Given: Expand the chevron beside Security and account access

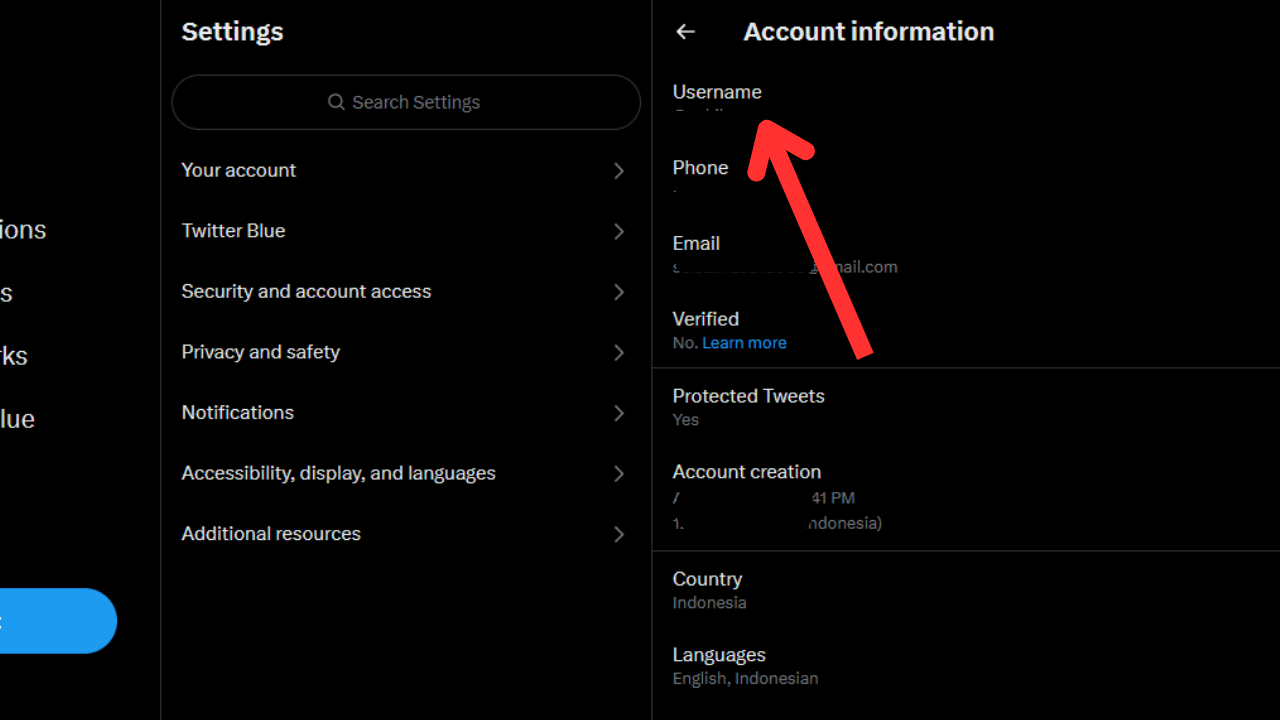Looking at the screenshot, I should tap(619, 292).
